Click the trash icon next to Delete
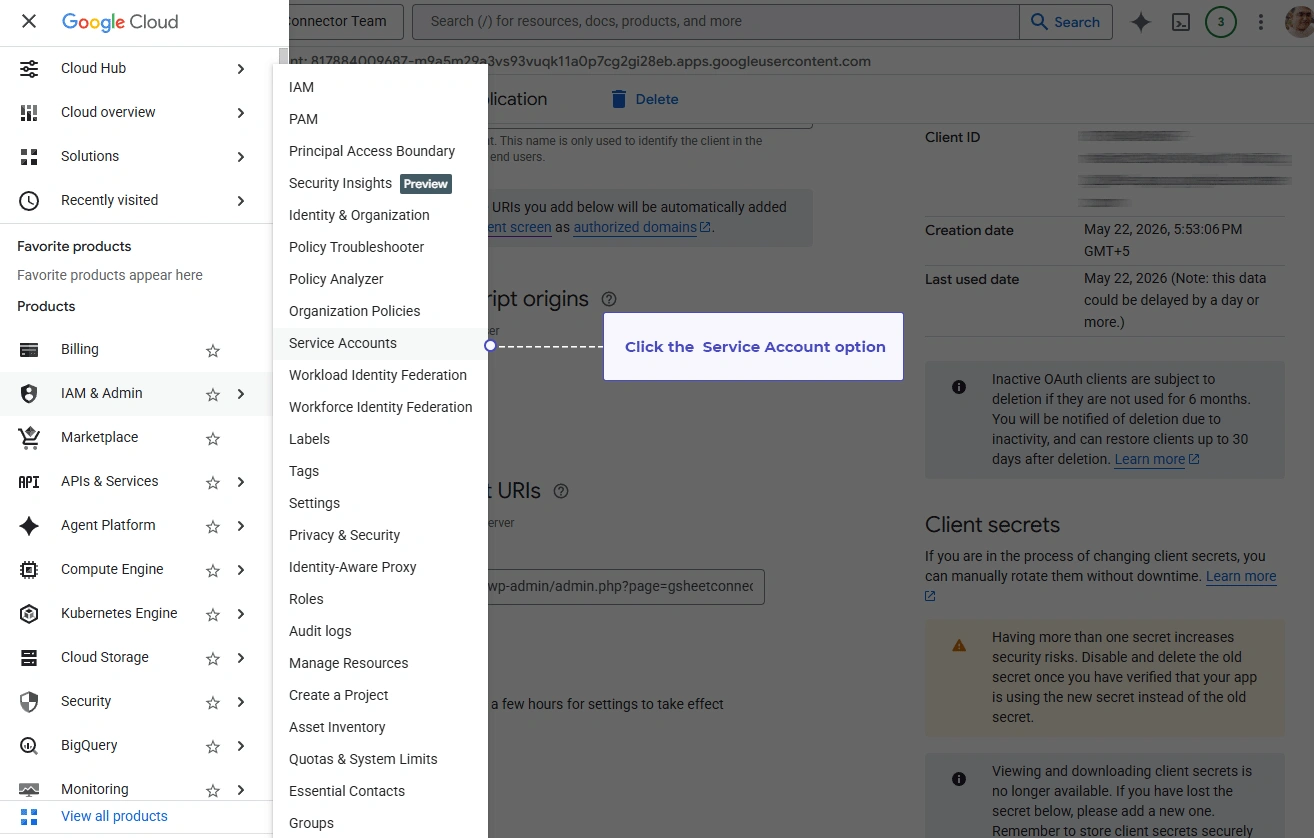Viewport: 1314px width, 838px height. click(619, 99)
